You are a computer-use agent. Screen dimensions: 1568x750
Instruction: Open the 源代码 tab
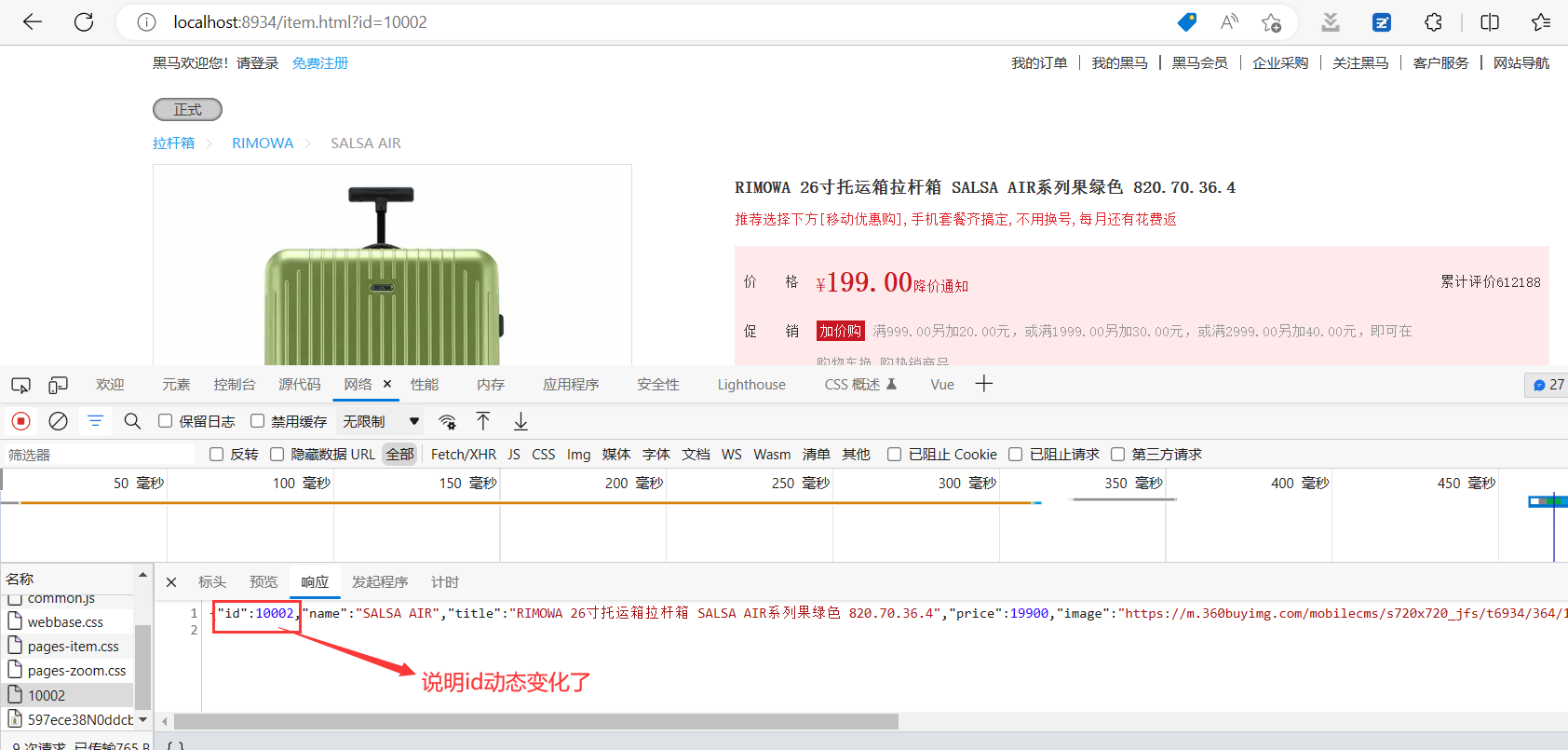(x=300, y=384)
